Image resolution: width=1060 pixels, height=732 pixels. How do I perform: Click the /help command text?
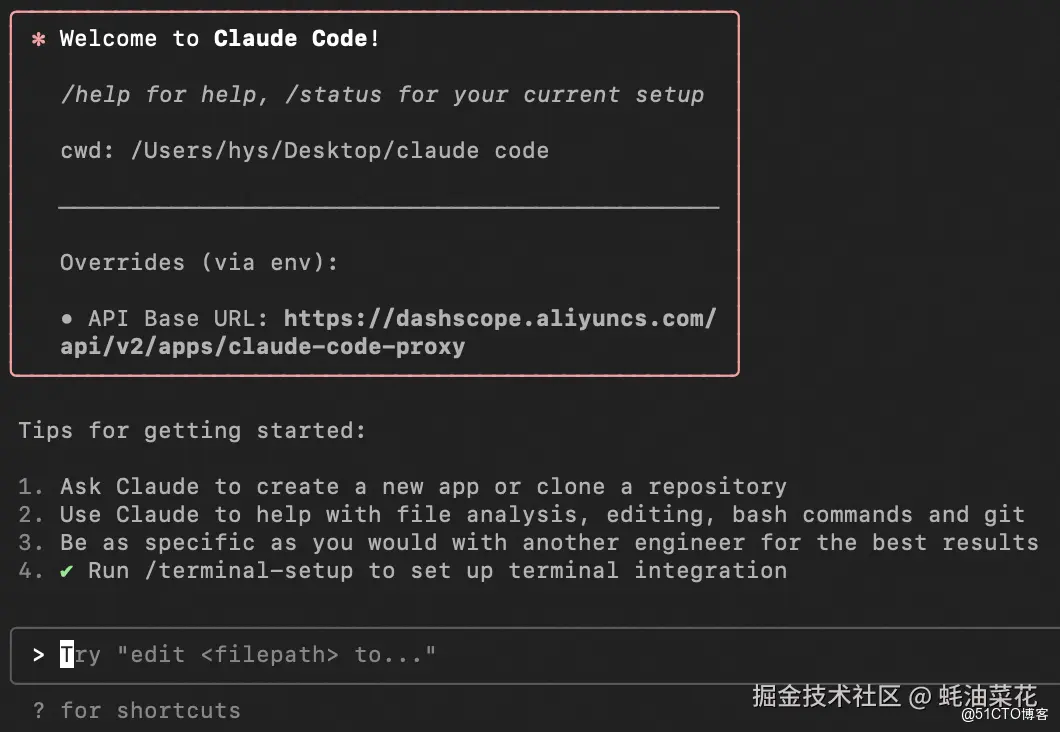tap(95, 95)
